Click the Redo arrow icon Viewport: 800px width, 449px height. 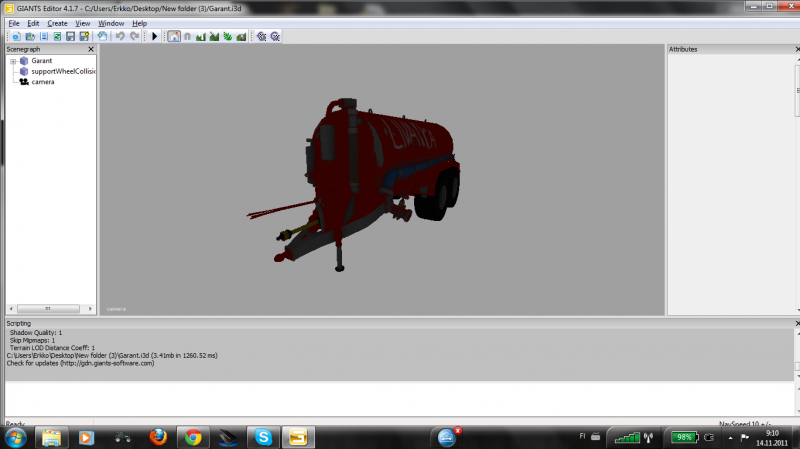[x=135, y=36]
